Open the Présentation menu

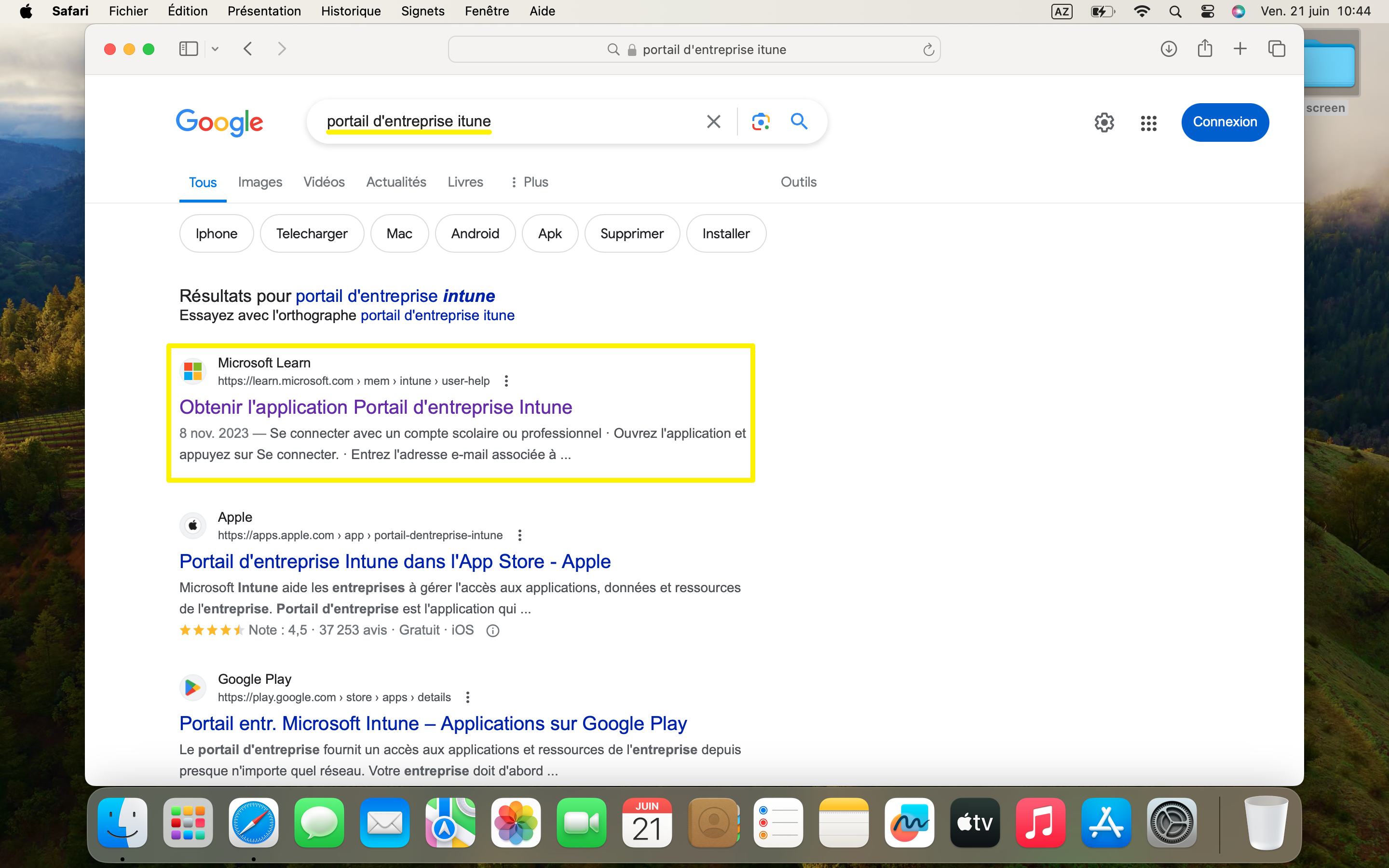pos(264,11)
